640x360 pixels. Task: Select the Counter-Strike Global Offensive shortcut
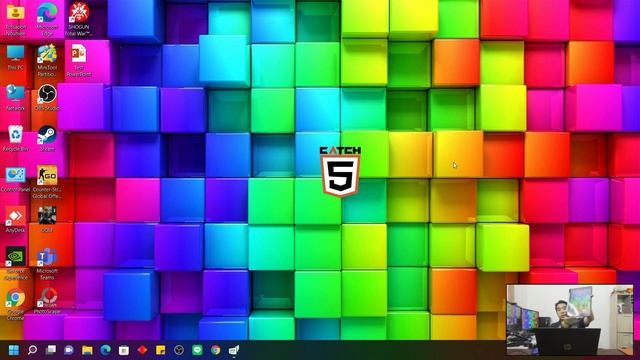pos(47,182)
